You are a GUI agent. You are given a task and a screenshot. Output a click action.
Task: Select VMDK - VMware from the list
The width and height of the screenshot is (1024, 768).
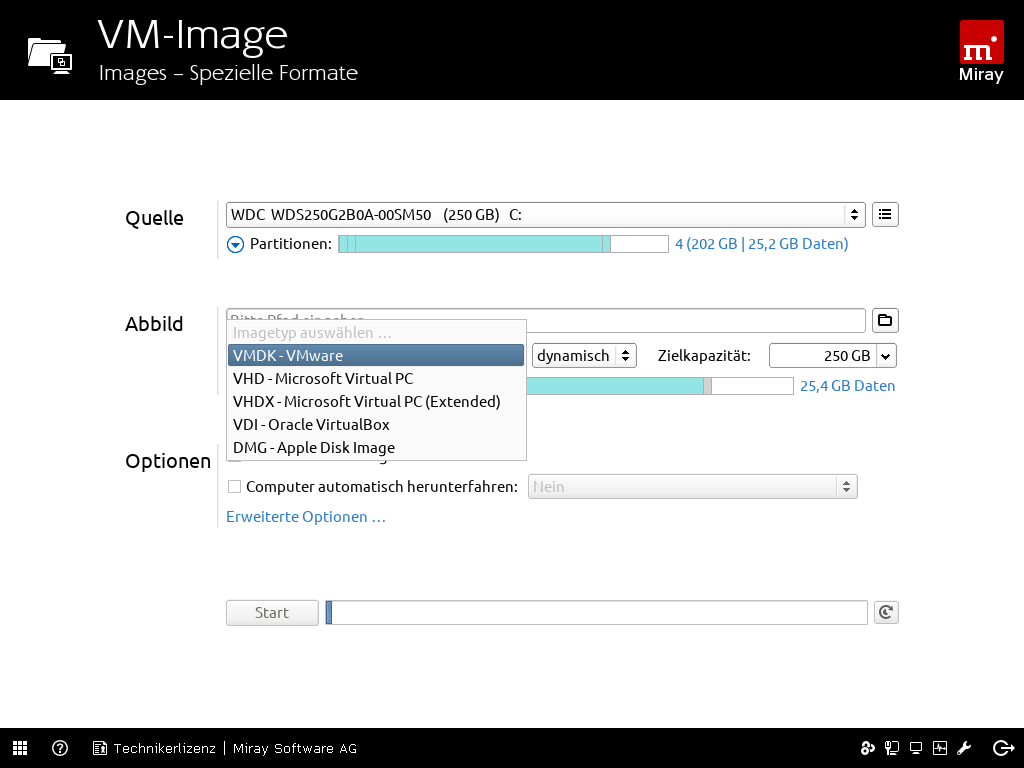pos(376,355)
